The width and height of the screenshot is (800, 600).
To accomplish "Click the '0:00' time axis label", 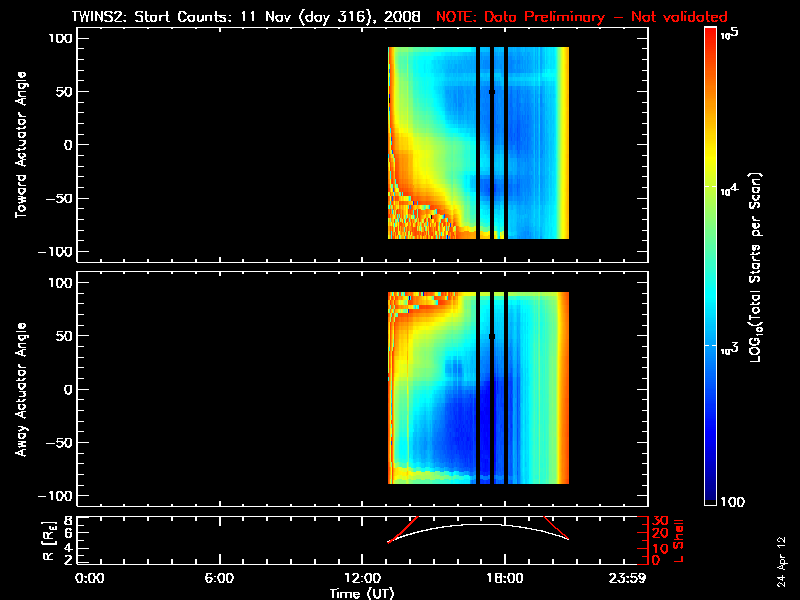I will (89, 578).
